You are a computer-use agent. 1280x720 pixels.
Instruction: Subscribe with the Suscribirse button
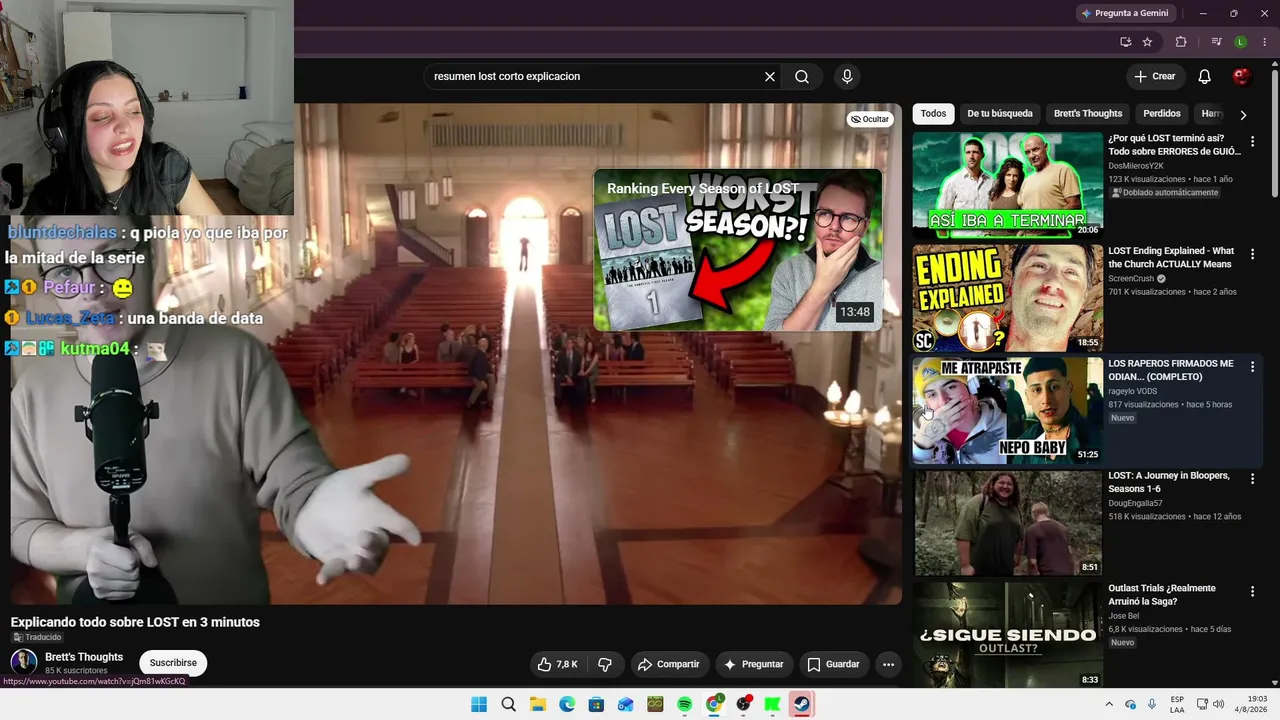pyautogui.click(x=173, y=663)
